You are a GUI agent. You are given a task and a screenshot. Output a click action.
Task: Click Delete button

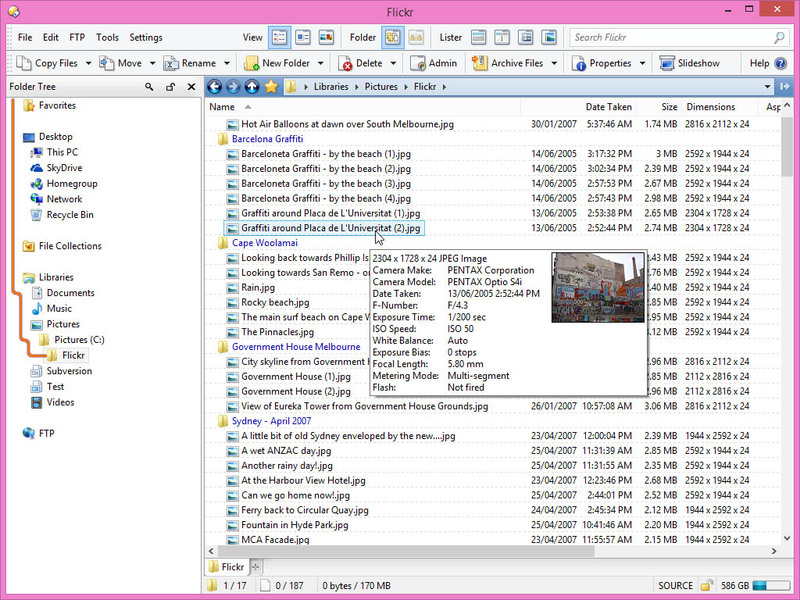[x=360, y=63]
